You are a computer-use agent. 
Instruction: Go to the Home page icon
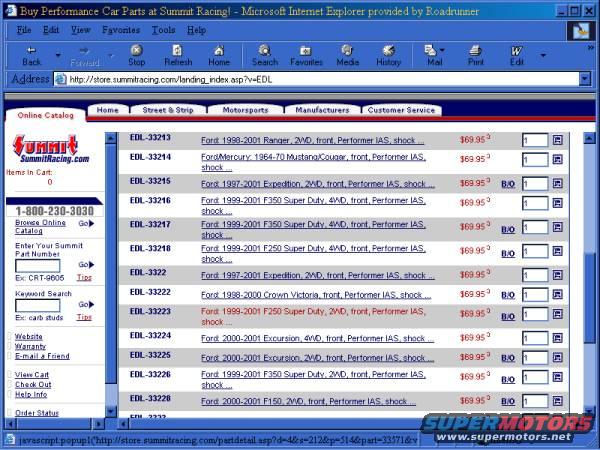coord(219,54)
